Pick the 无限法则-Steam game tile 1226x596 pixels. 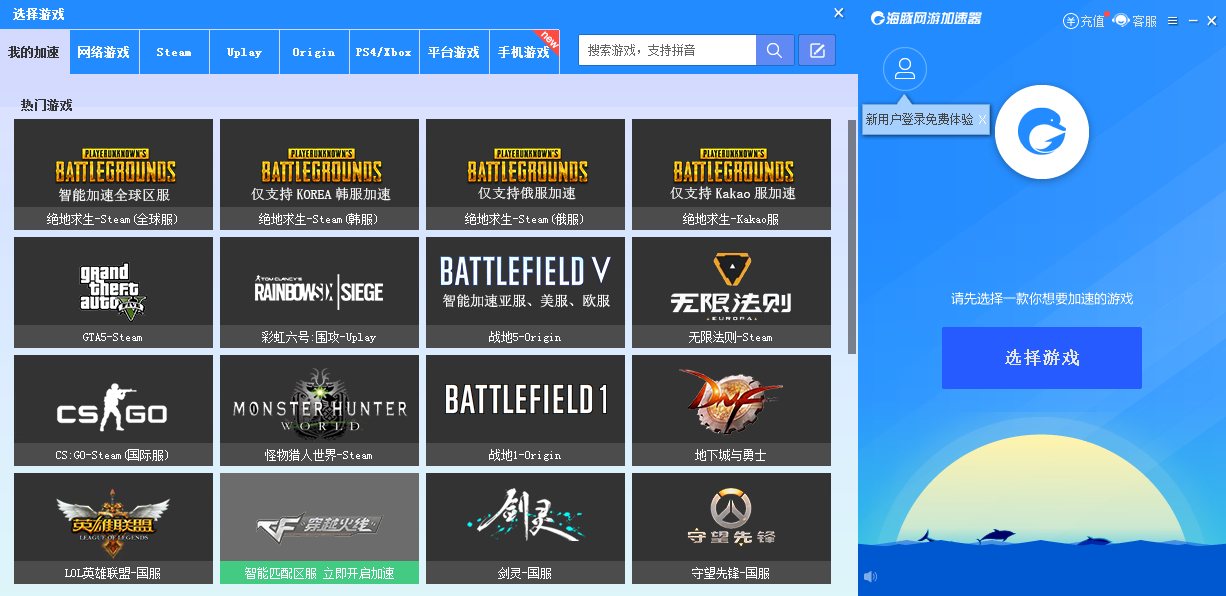(x=731, y=292)
